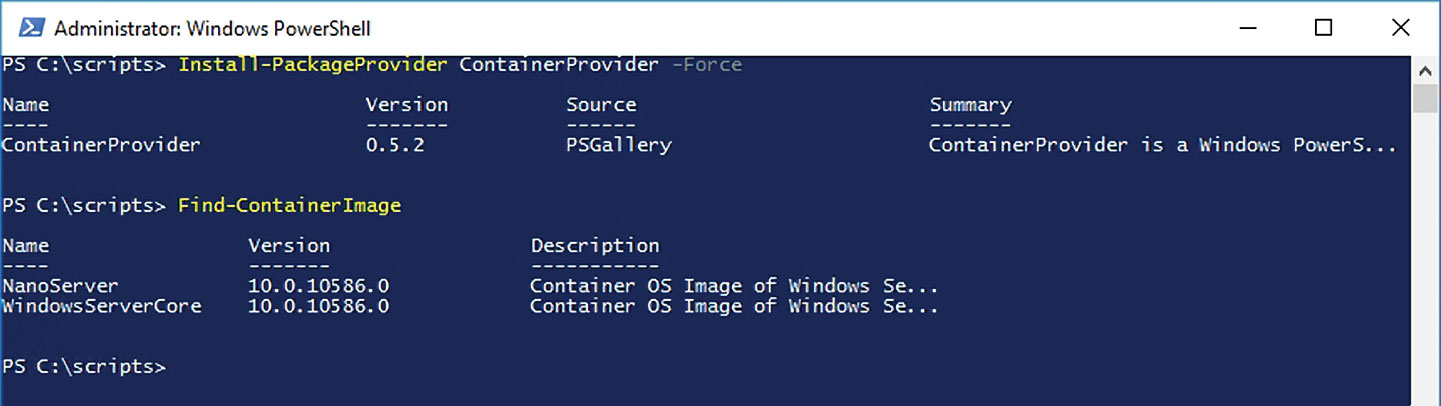The height and width of the screenshot is (406, 1441).
Task: Click the 0.5.2 version value
Action: tap(394, 145)
